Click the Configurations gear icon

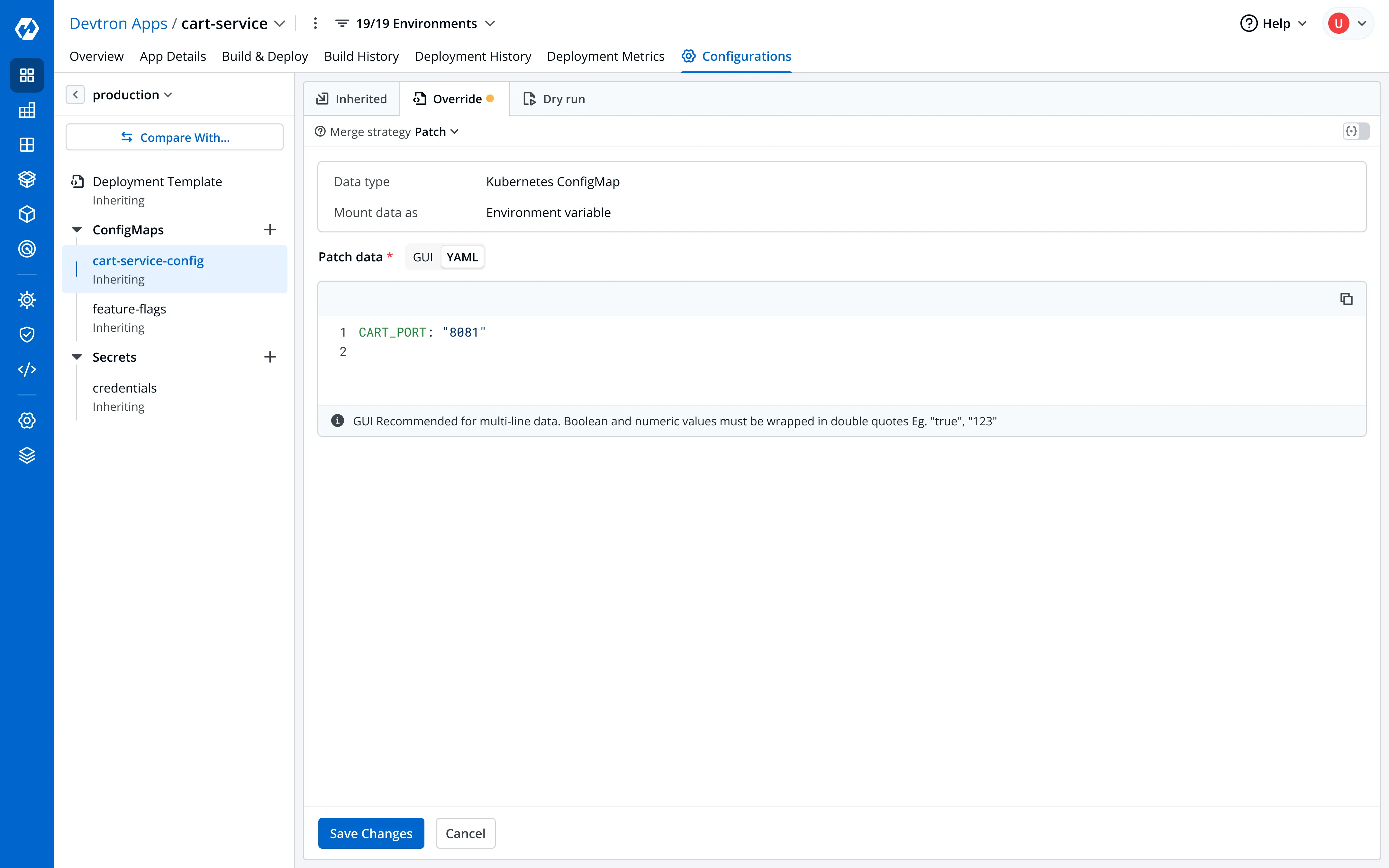click(x=689, y=56)
